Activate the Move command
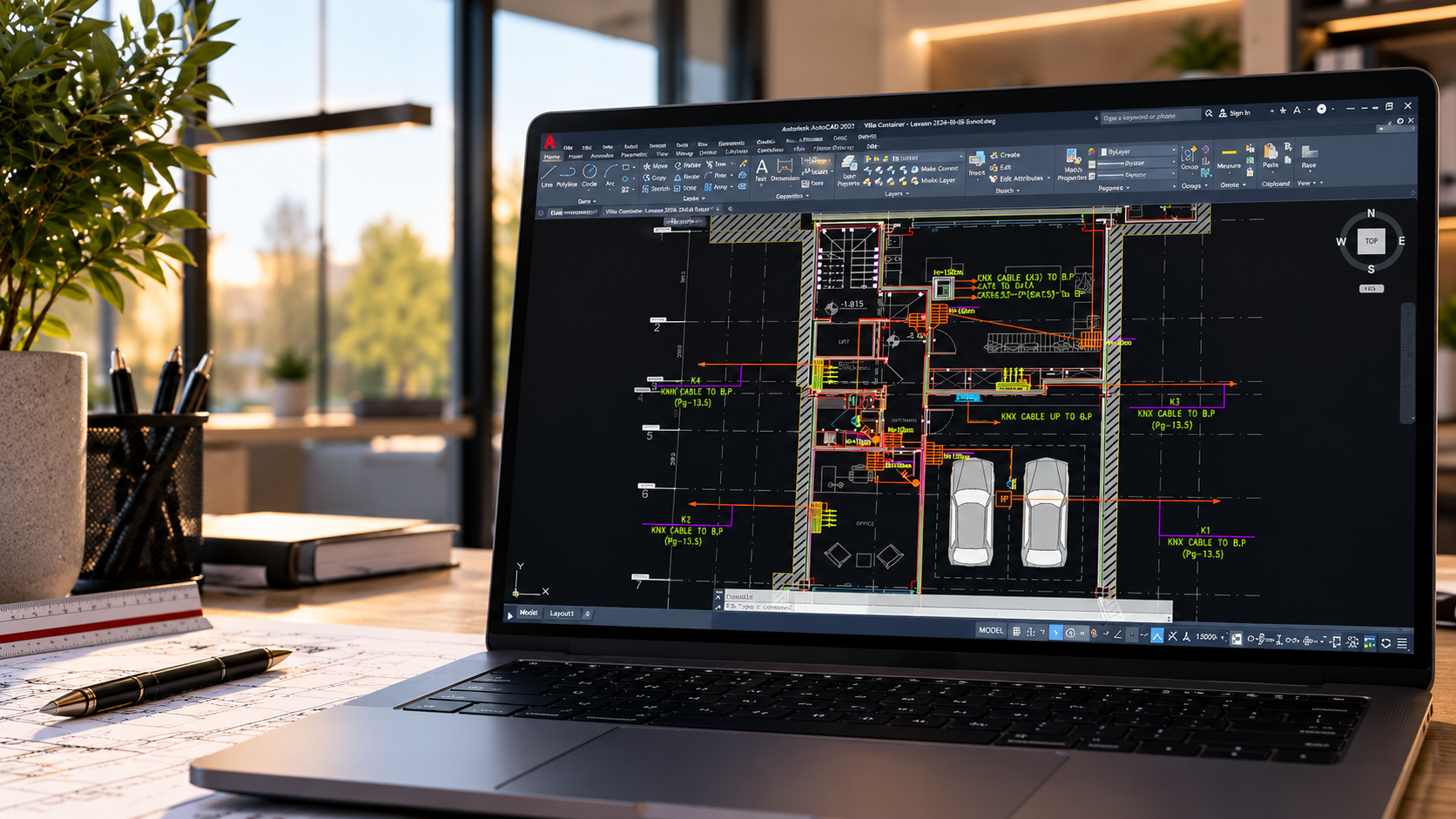The image size is (1456, 819). 655,166
